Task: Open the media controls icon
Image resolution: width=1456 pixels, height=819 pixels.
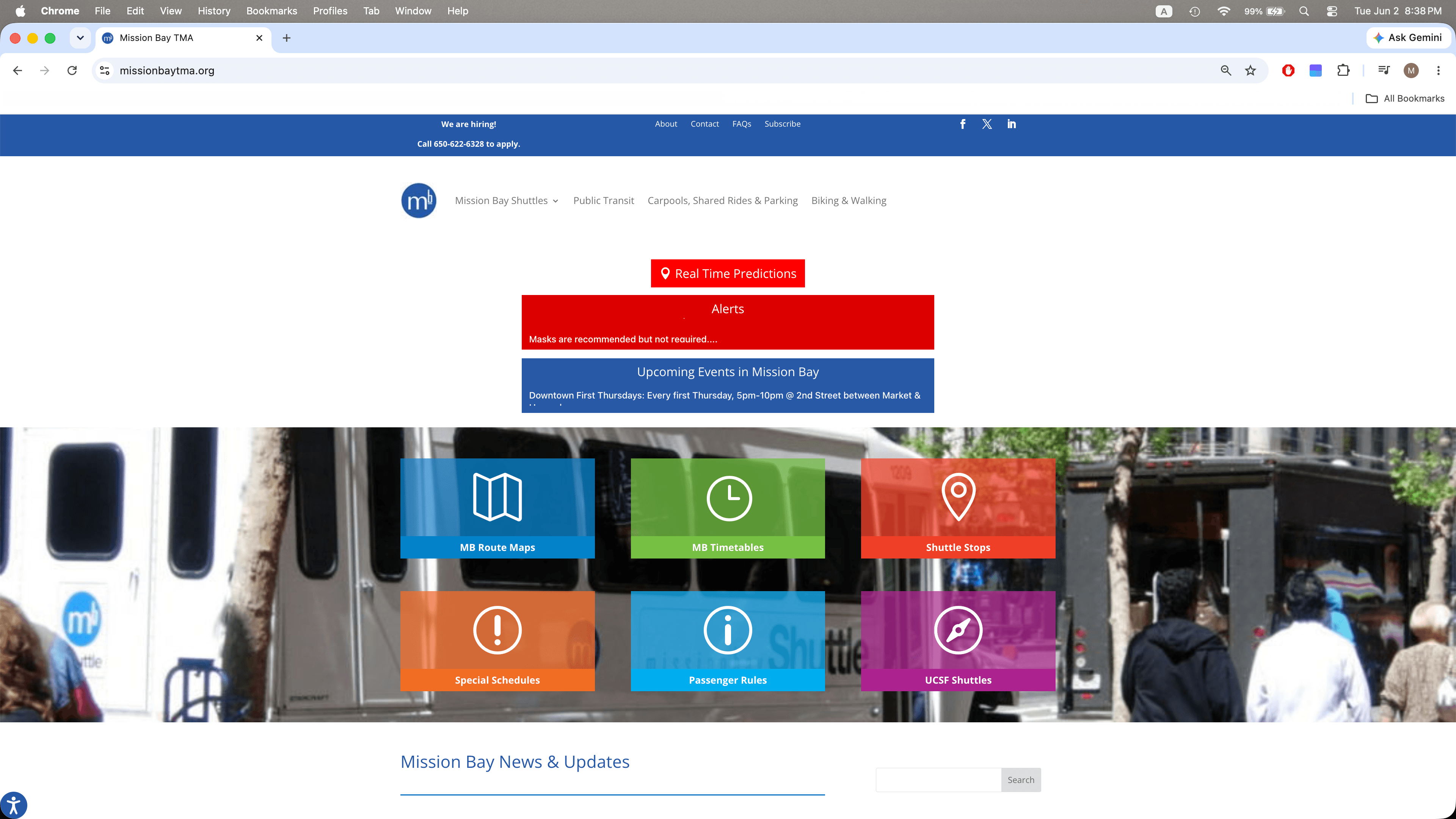Action: pyautogui.click(x=1384, y=71)
